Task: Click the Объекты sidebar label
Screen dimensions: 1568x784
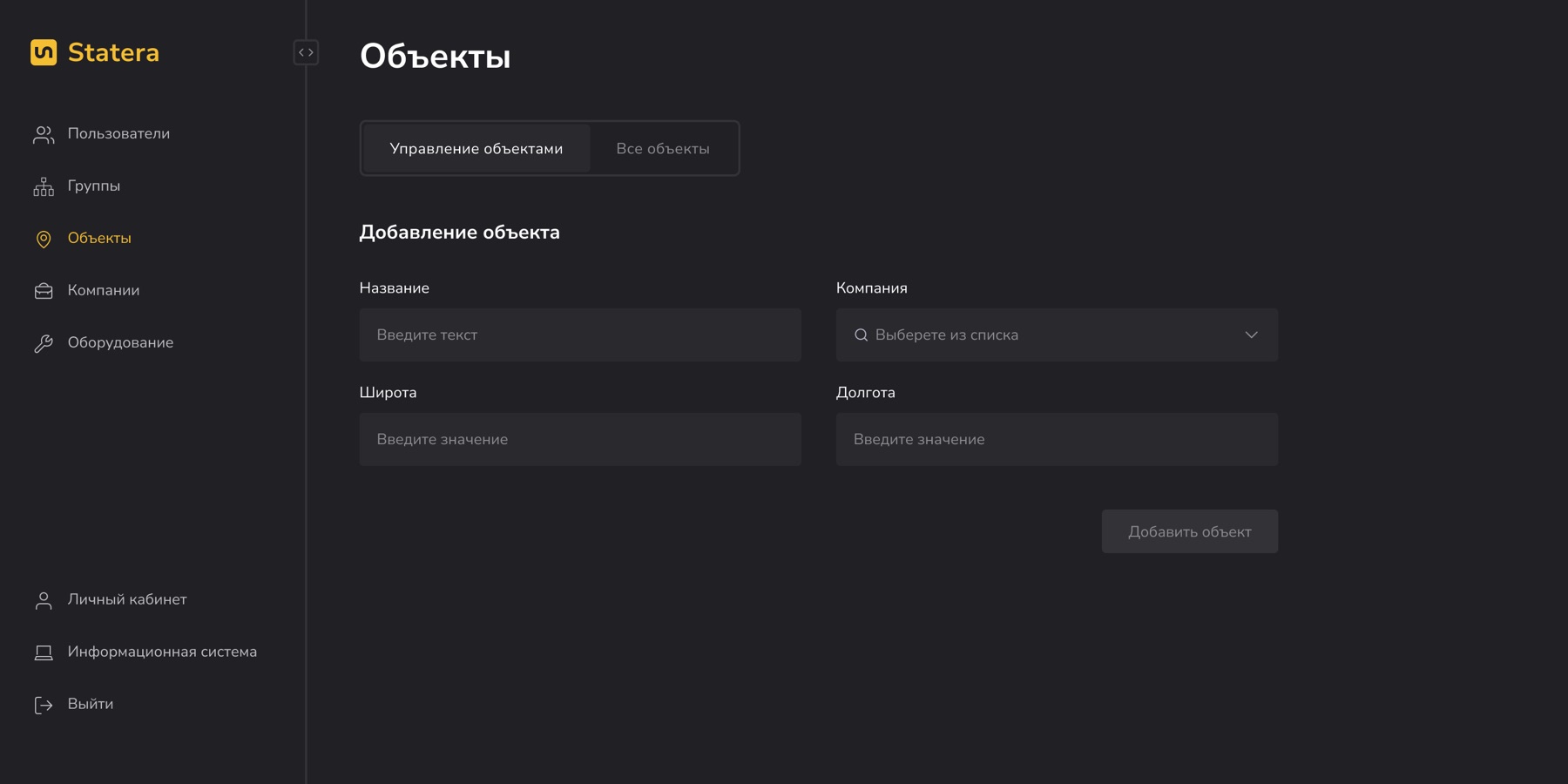Action: tap(99, 238)
